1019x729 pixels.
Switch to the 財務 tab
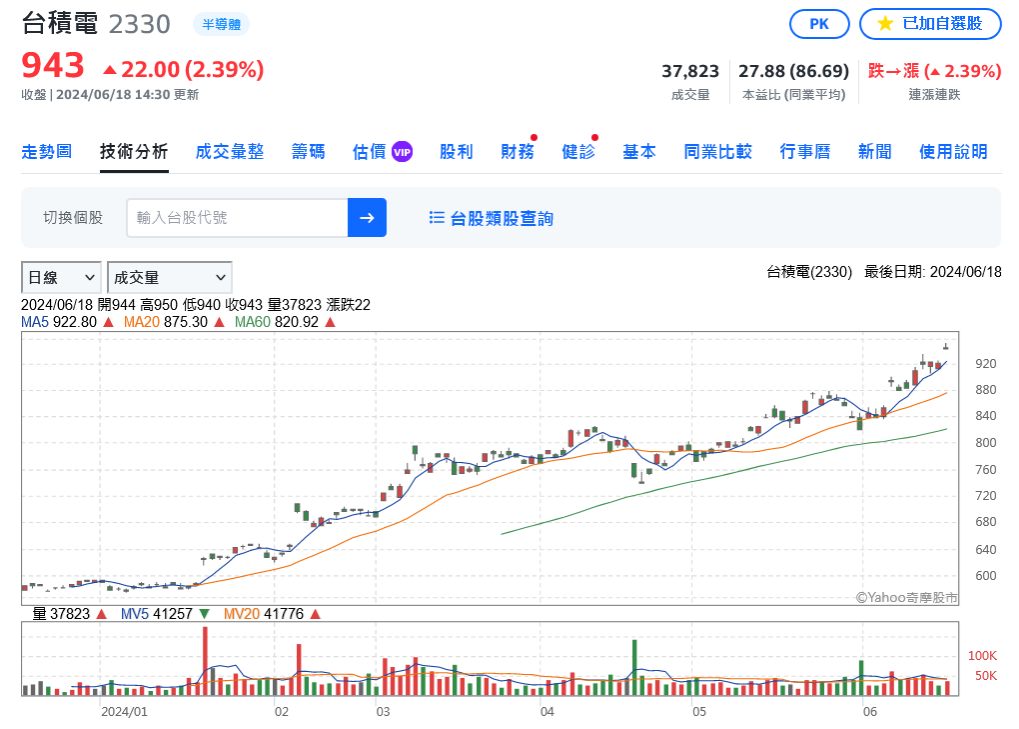point(517,152)
